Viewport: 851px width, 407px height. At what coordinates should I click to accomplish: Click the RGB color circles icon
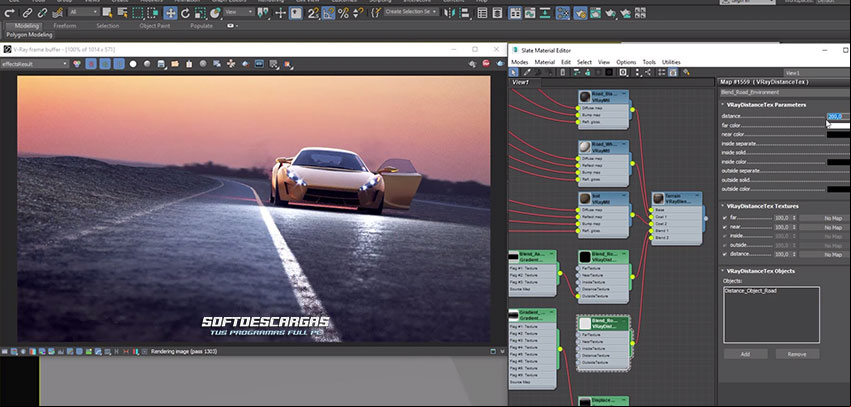[x=77, y=64]
